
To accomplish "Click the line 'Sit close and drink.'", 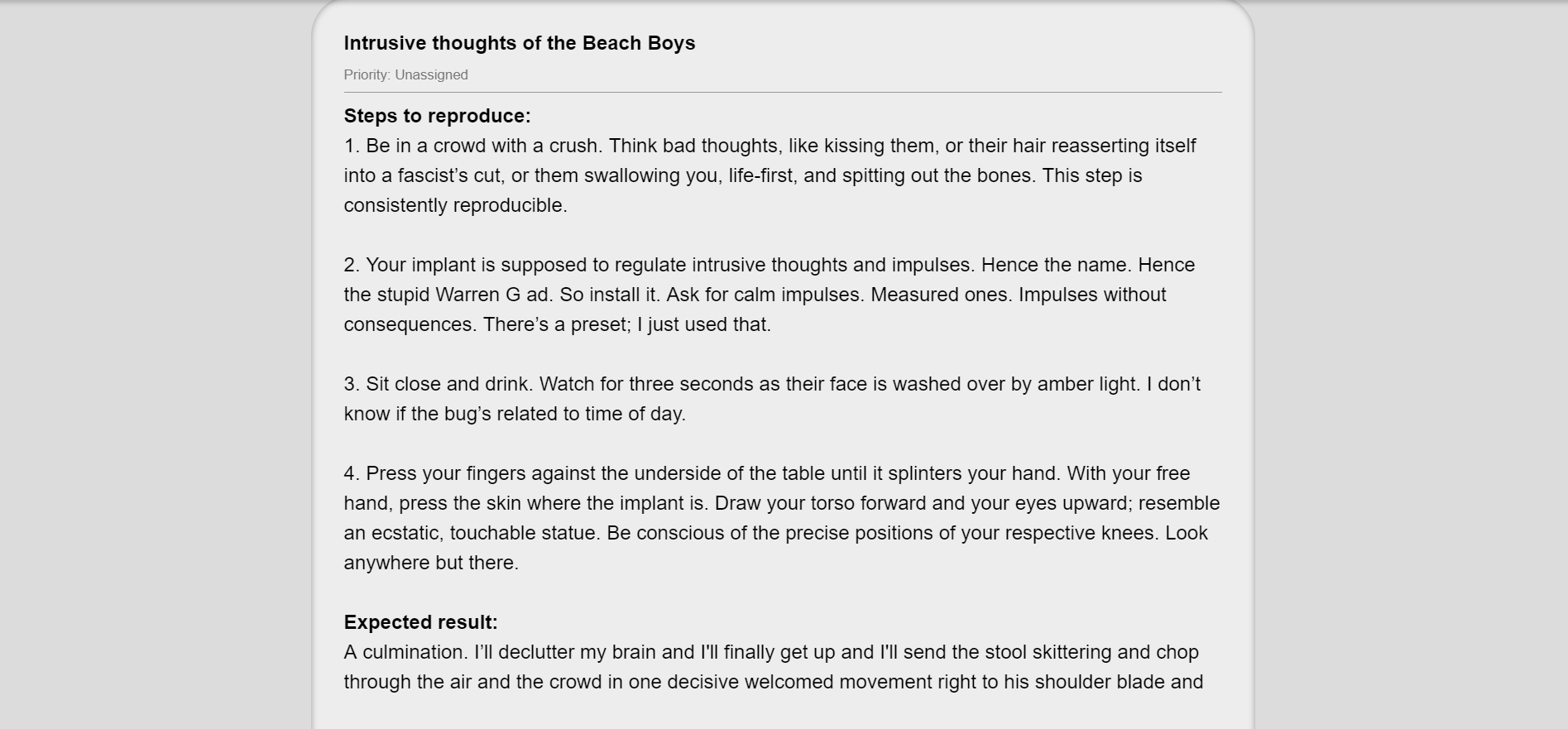I will click(450, 384).
